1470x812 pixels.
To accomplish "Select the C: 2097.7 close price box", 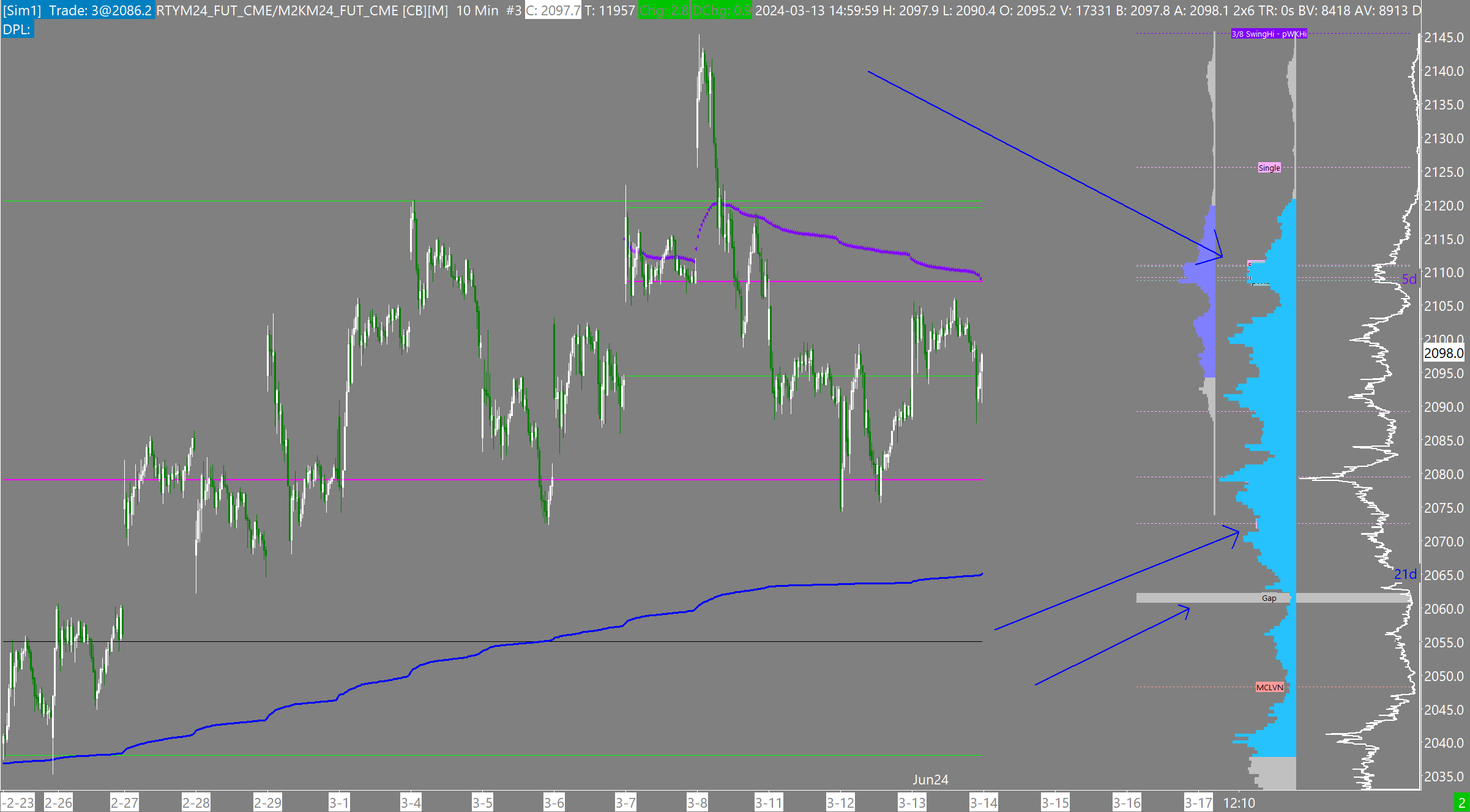I will click(x=553, y=10).
